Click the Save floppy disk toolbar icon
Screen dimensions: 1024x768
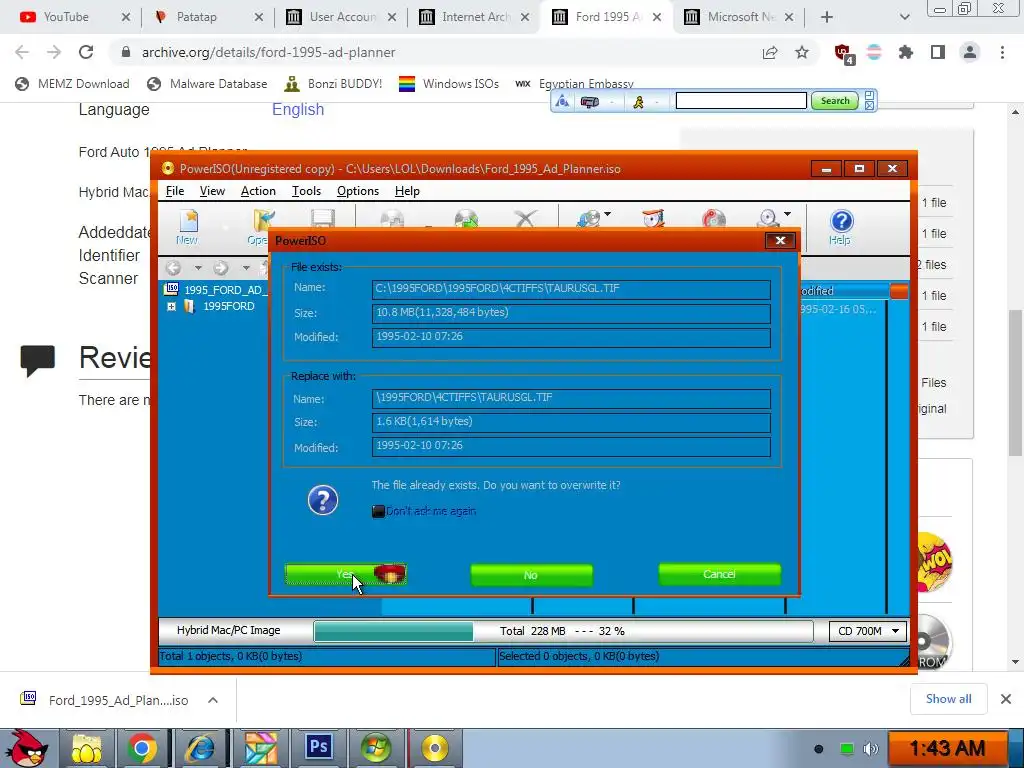[323, 219]
